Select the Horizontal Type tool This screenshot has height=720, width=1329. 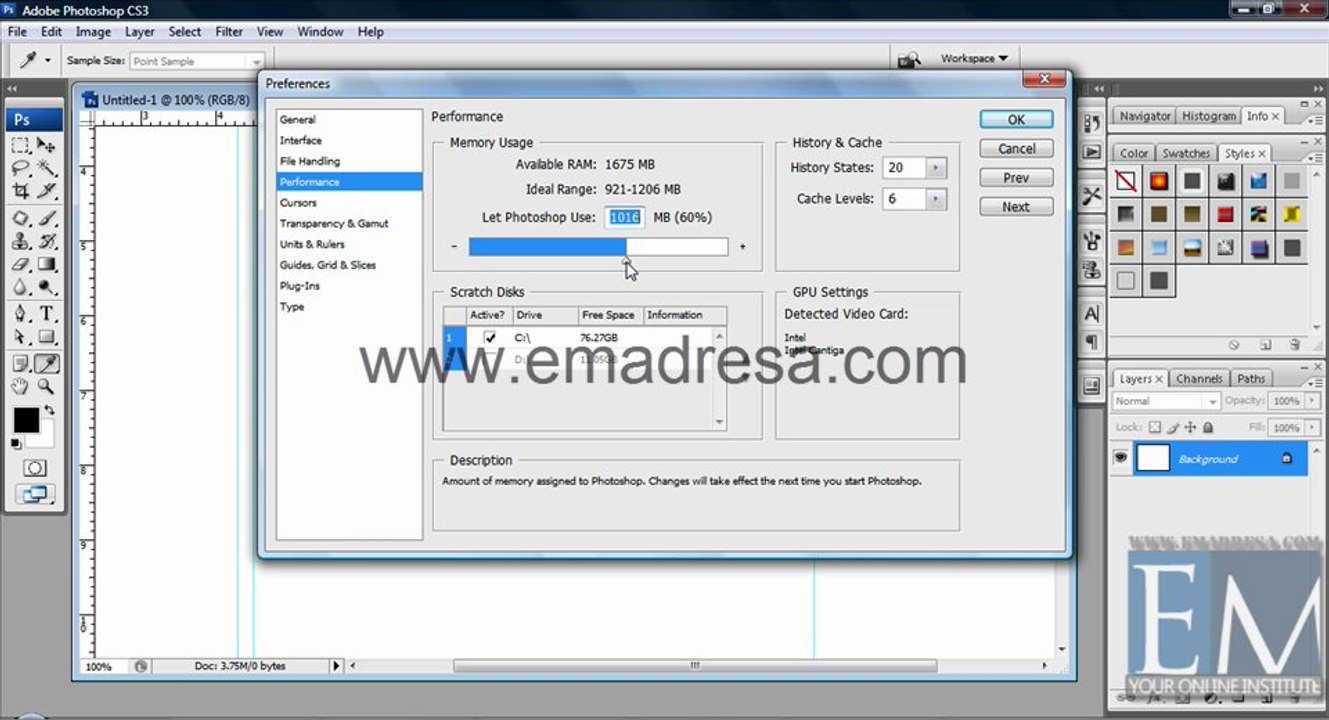point(46,314)
